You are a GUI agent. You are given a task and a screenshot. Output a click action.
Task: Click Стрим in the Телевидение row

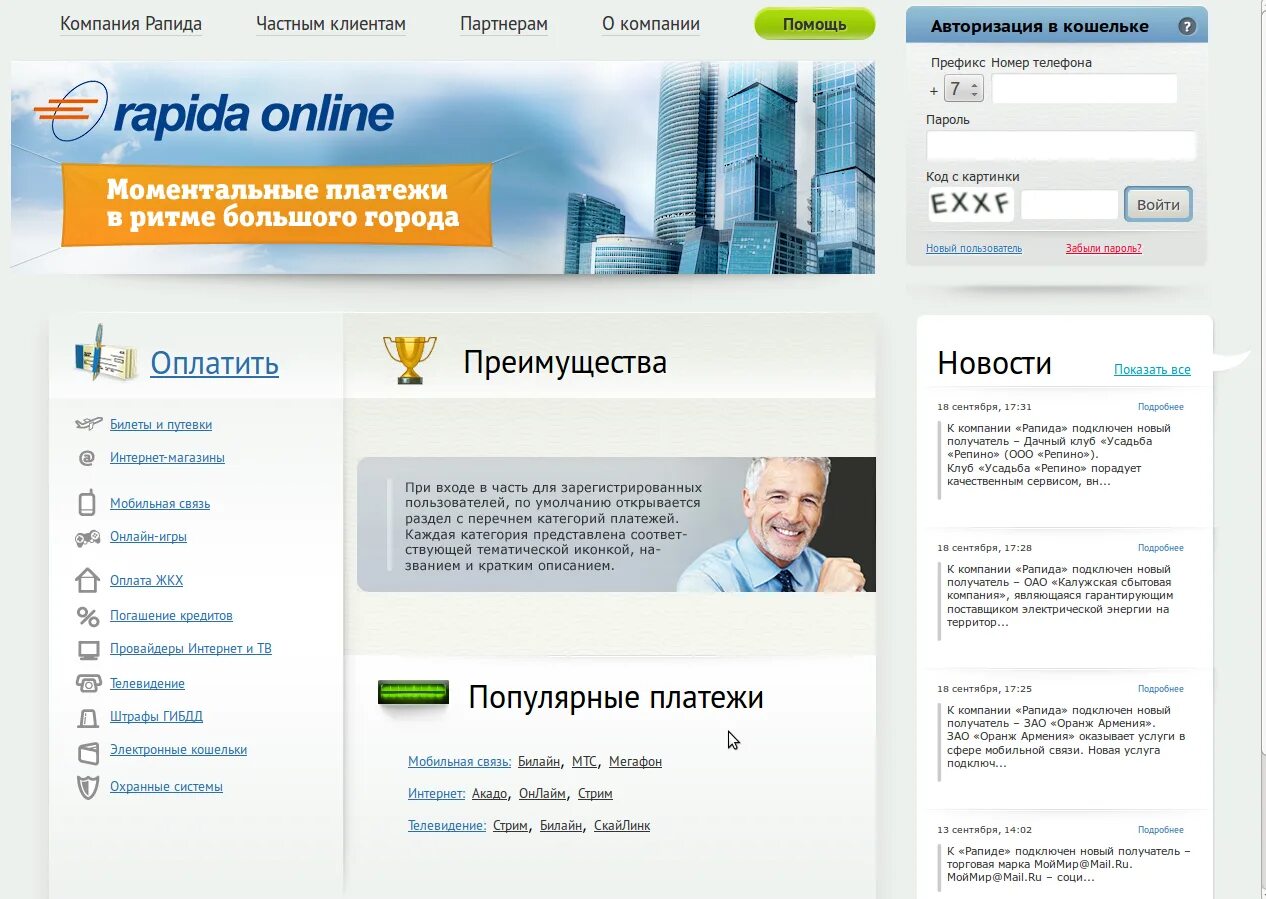pyautogui.click(x=510, y=826)
